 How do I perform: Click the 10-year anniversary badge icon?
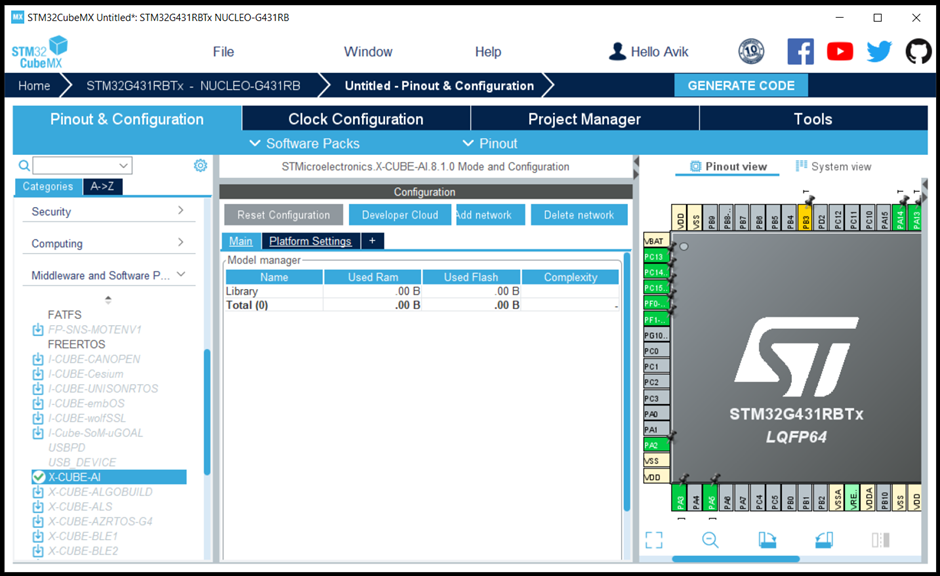751,52
